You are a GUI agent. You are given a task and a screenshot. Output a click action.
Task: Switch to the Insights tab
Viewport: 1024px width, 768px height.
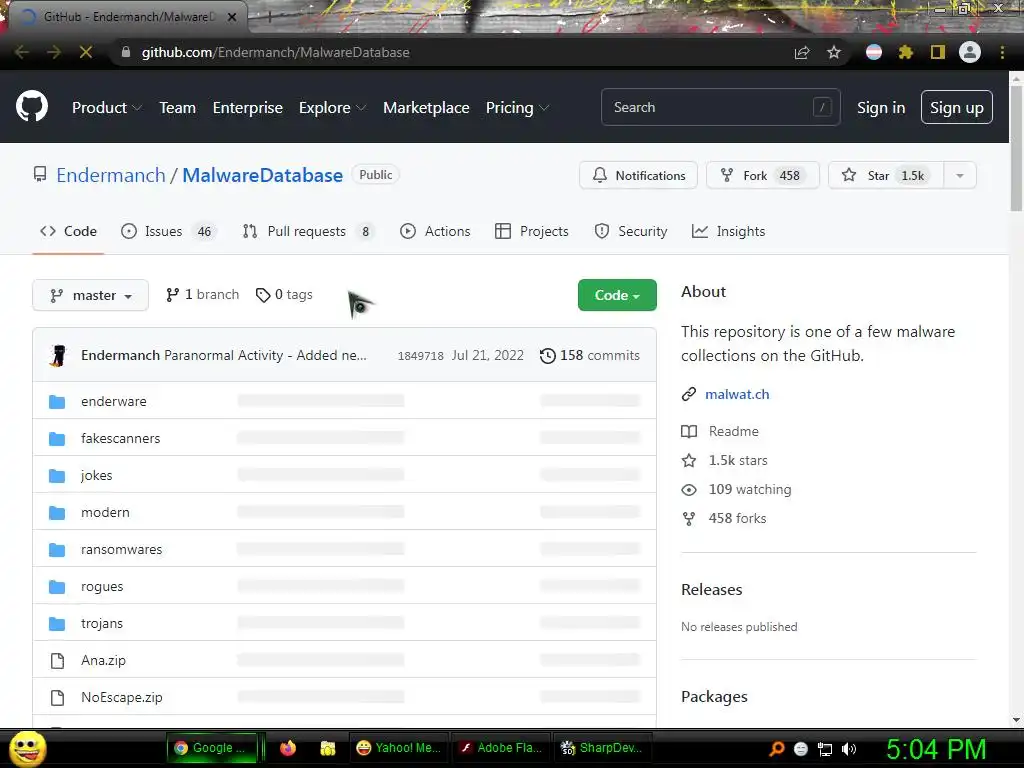728,231
